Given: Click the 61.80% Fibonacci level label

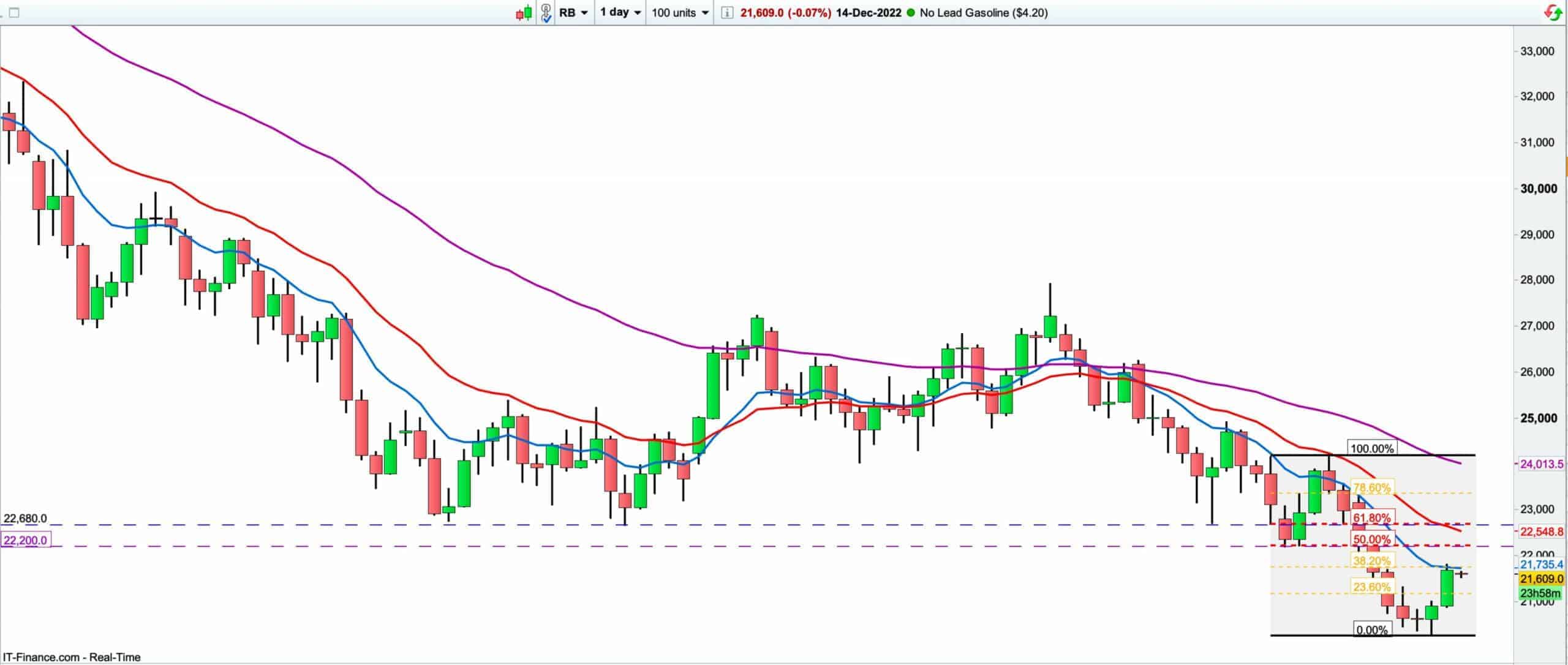Looking at the screenshot, I should tap(1371, 518).
